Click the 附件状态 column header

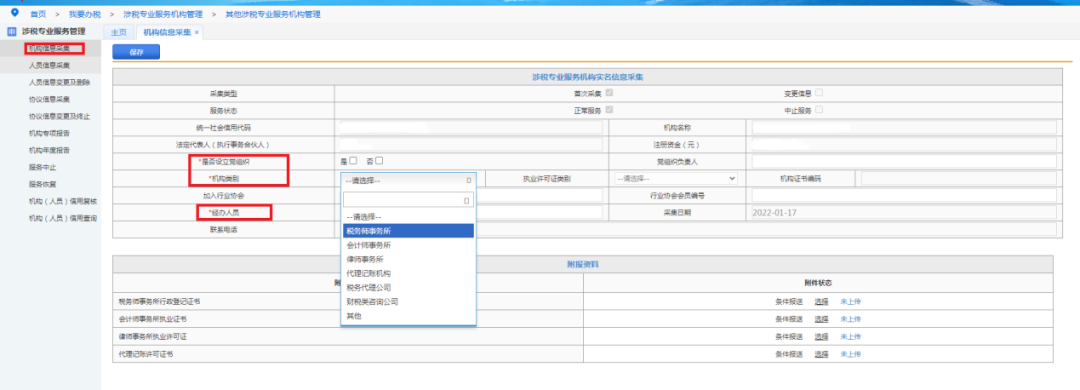818,283
